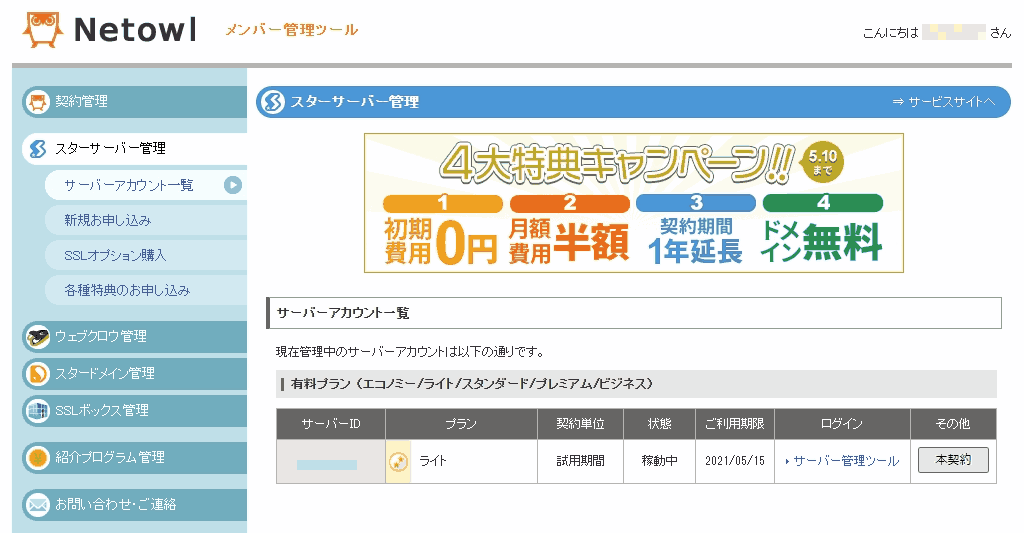Open 新規お申し込み submenu item

pyautogui.click(x=146, y=221)
